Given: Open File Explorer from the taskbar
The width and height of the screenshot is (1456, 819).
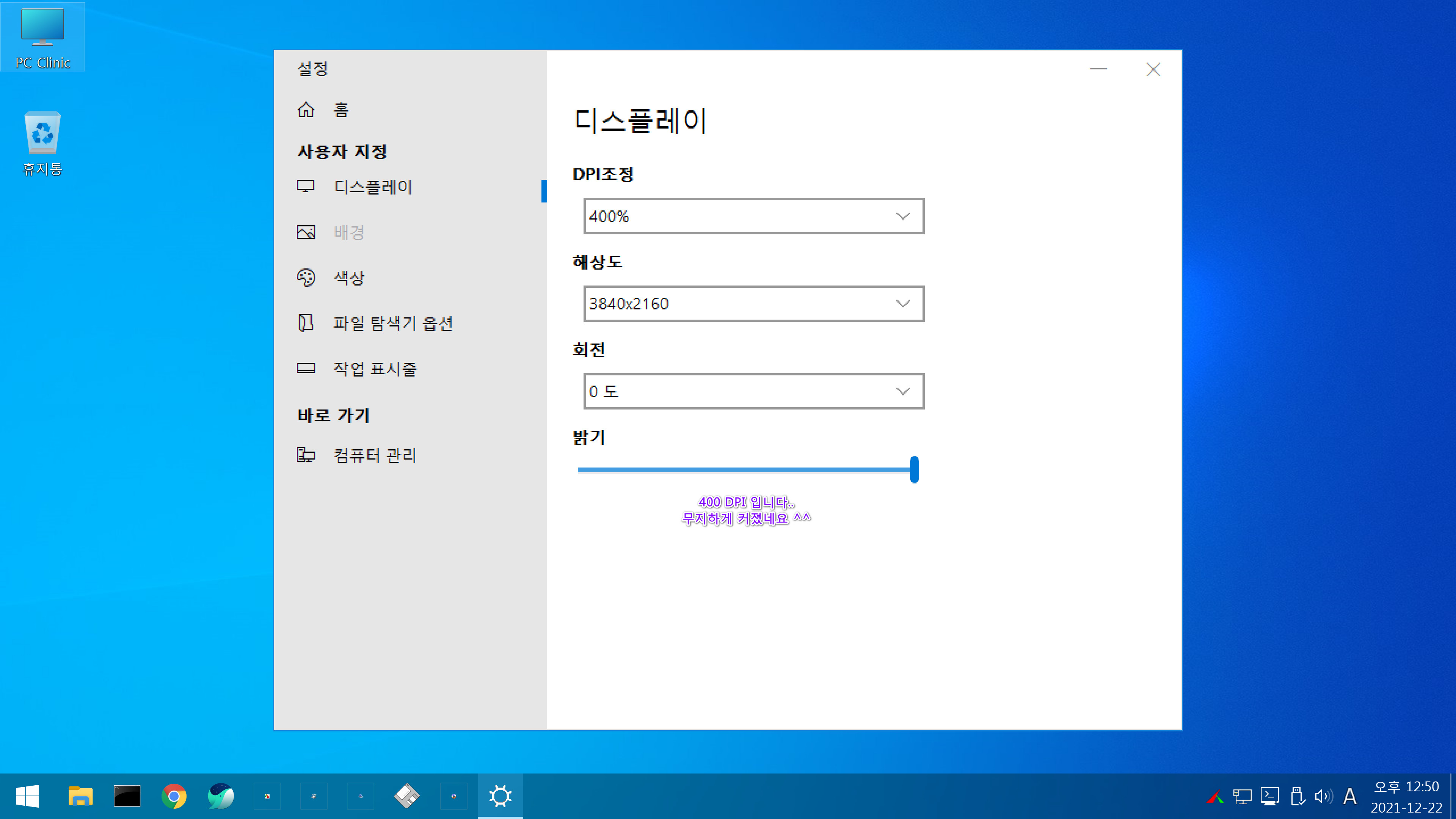Looking at the screenshot, I should [80, 796].
